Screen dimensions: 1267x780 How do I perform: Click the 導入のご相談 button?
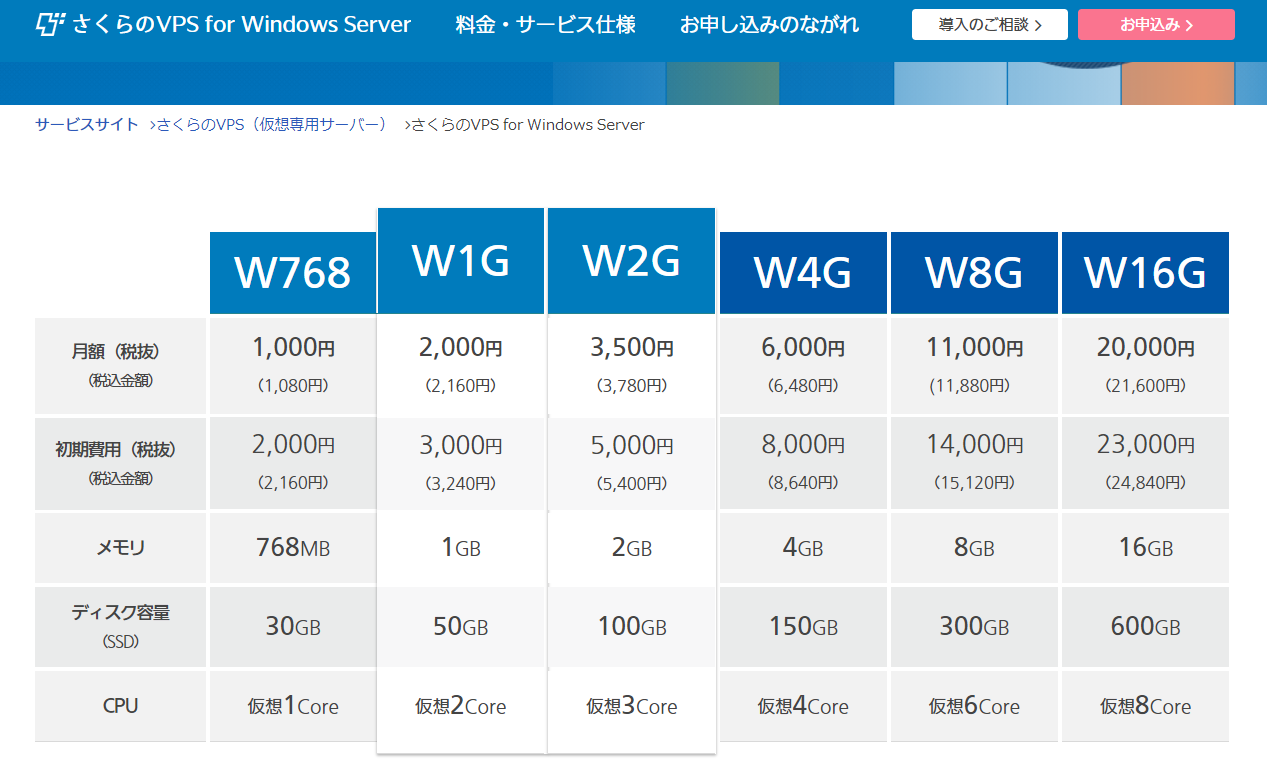pos(990,25)
